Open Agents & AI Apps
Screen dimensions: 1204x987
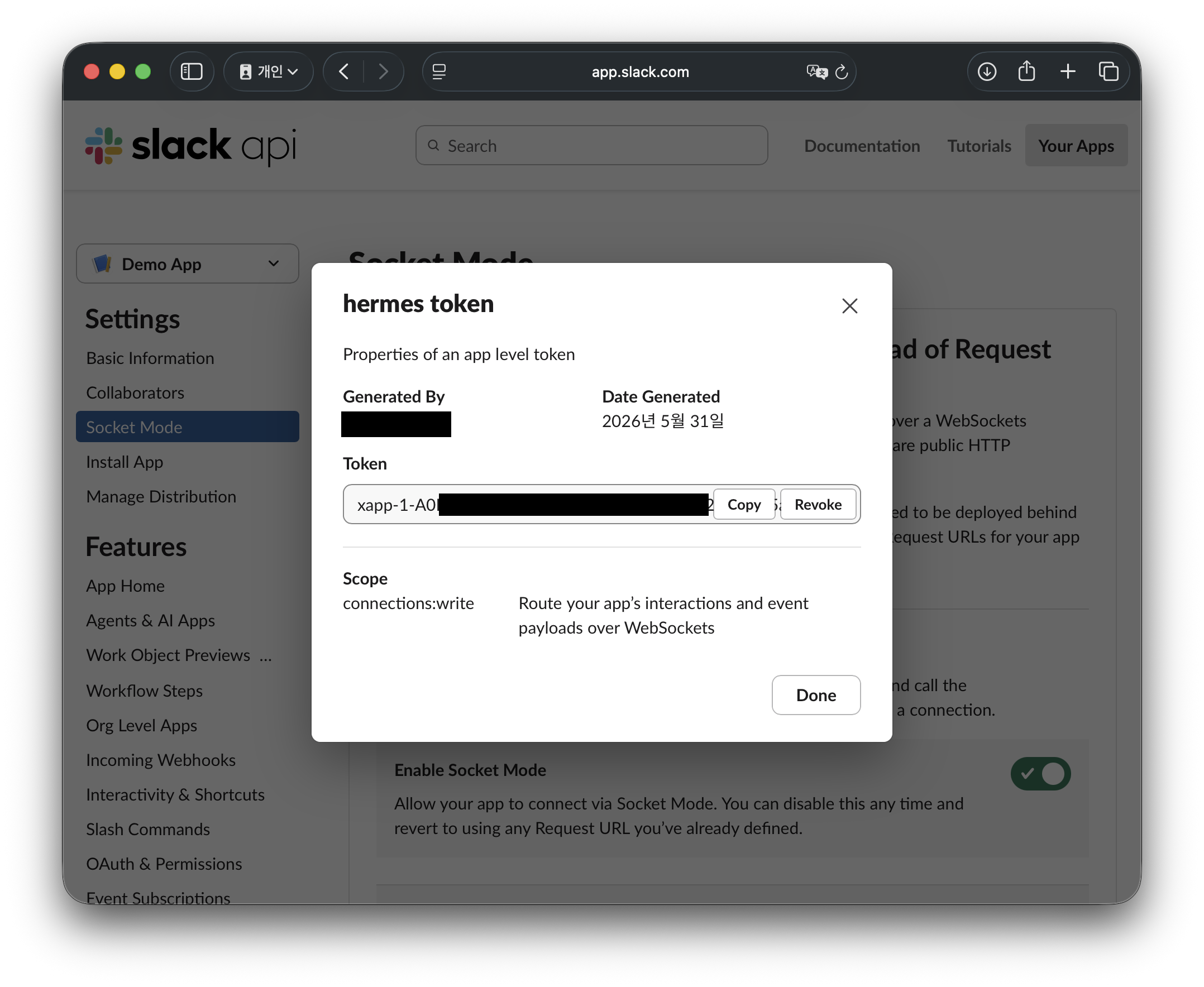[x=150, y=621]
